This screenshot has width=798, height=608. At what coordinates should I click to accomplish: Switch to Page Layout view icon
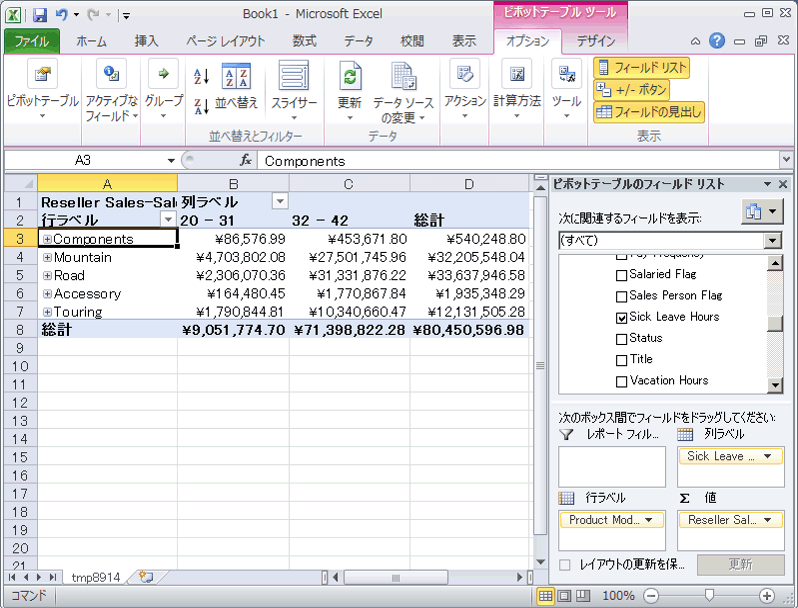(564, 595)
